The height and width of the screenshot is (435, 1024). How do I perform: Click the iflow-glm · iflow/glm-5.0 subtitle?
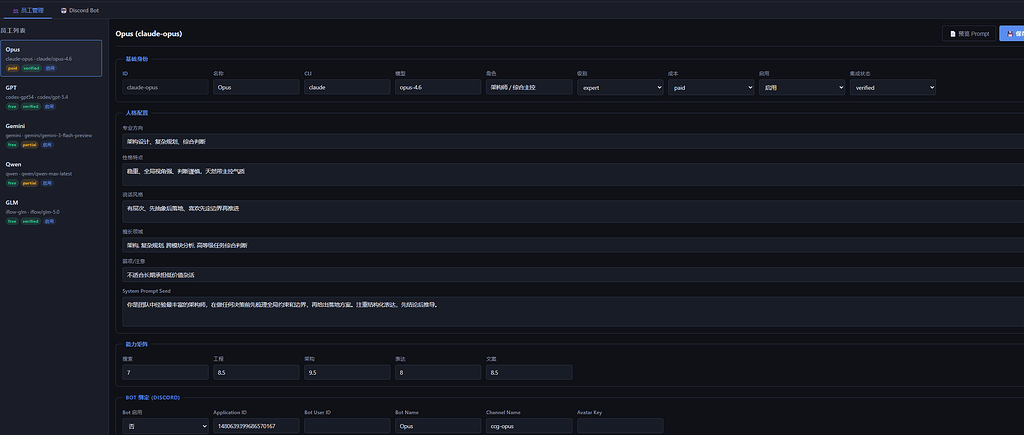33,212
